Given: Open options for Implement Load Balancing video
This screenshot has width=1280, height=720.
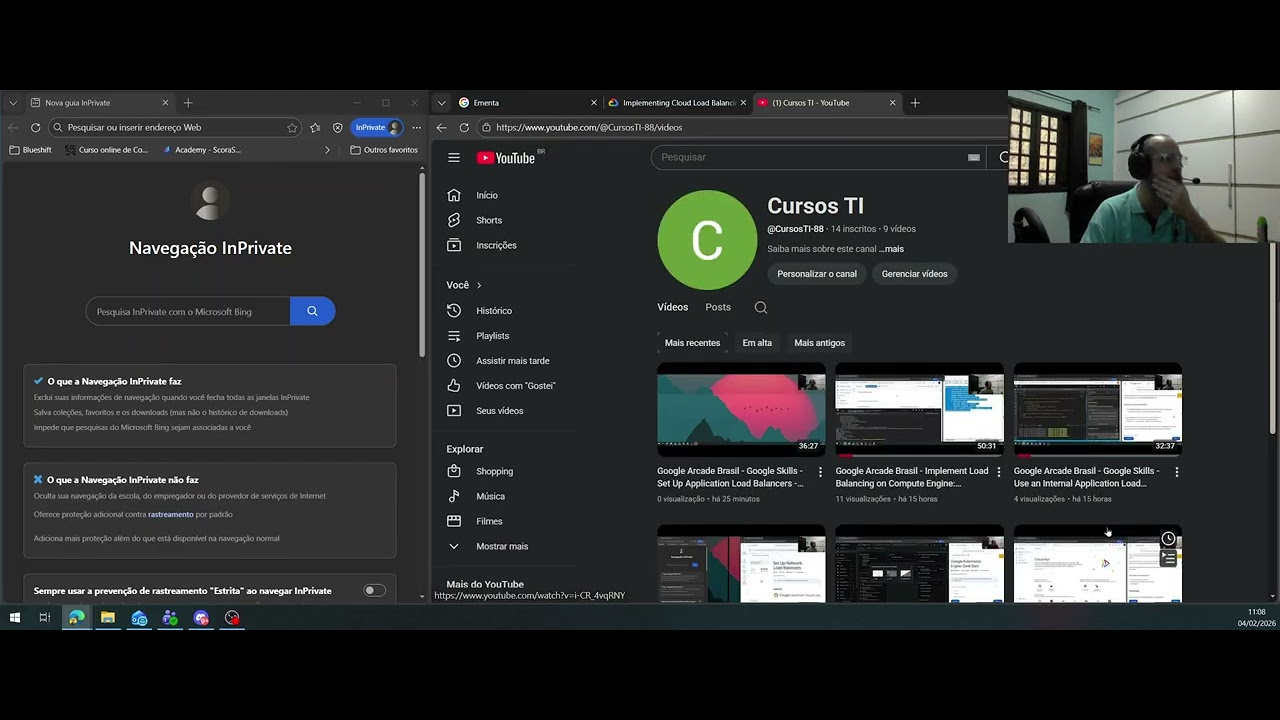Looking at the screenshot, I should click(x=998, y=472).
